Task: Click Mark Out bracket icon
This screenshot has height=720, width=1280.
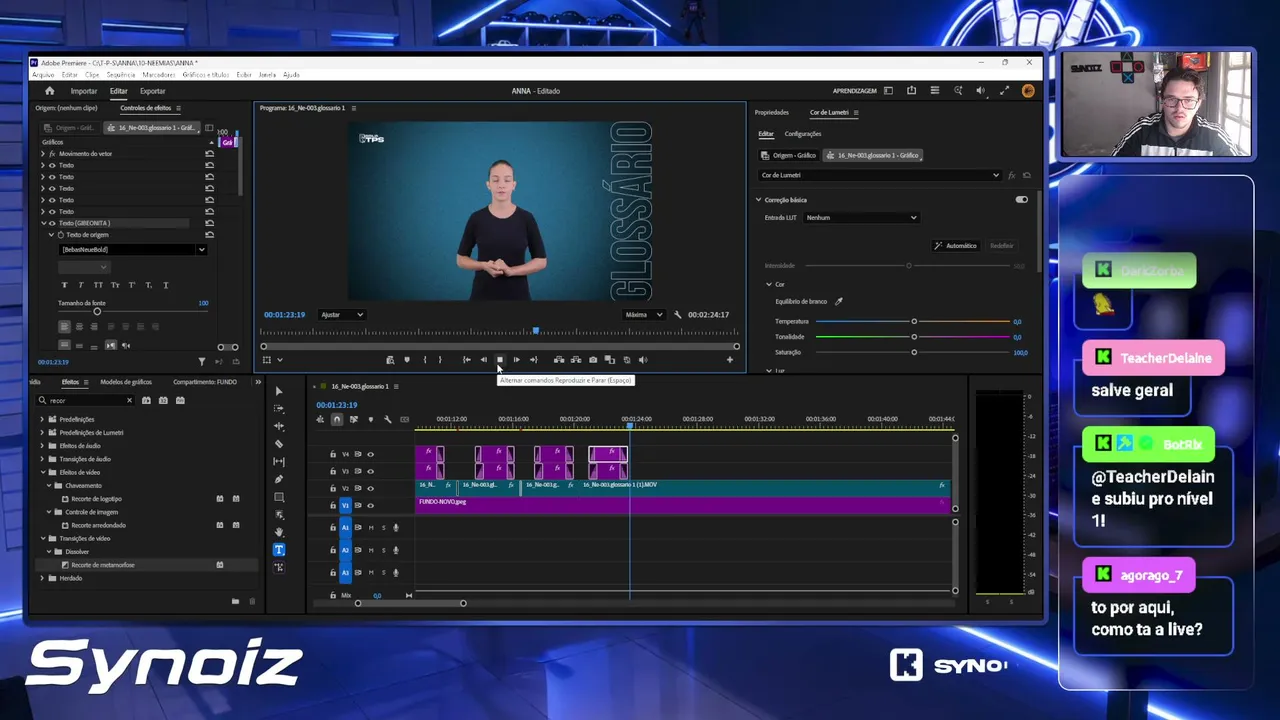Action: click(440, 360)
